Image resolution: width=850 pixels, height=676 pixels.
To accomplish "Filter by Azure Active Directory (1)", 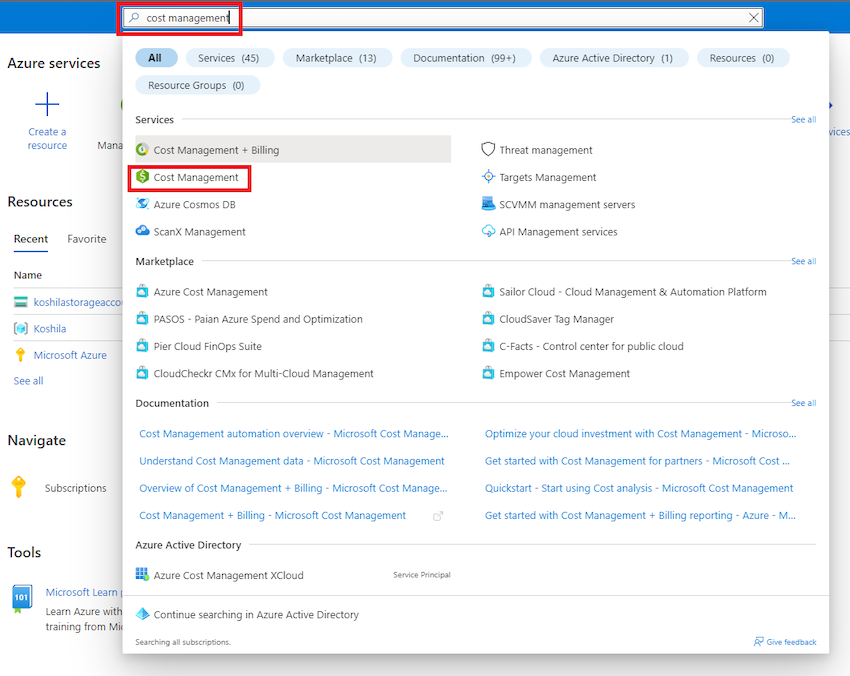I will click(x=613, y=58).
